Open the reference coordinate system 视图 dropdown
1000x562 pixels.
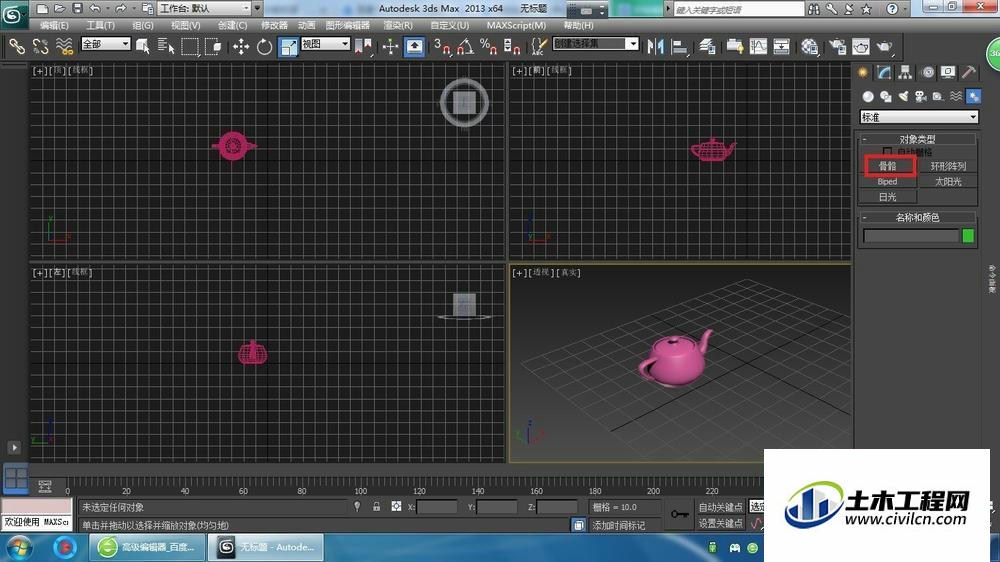[x=325, y=43]
